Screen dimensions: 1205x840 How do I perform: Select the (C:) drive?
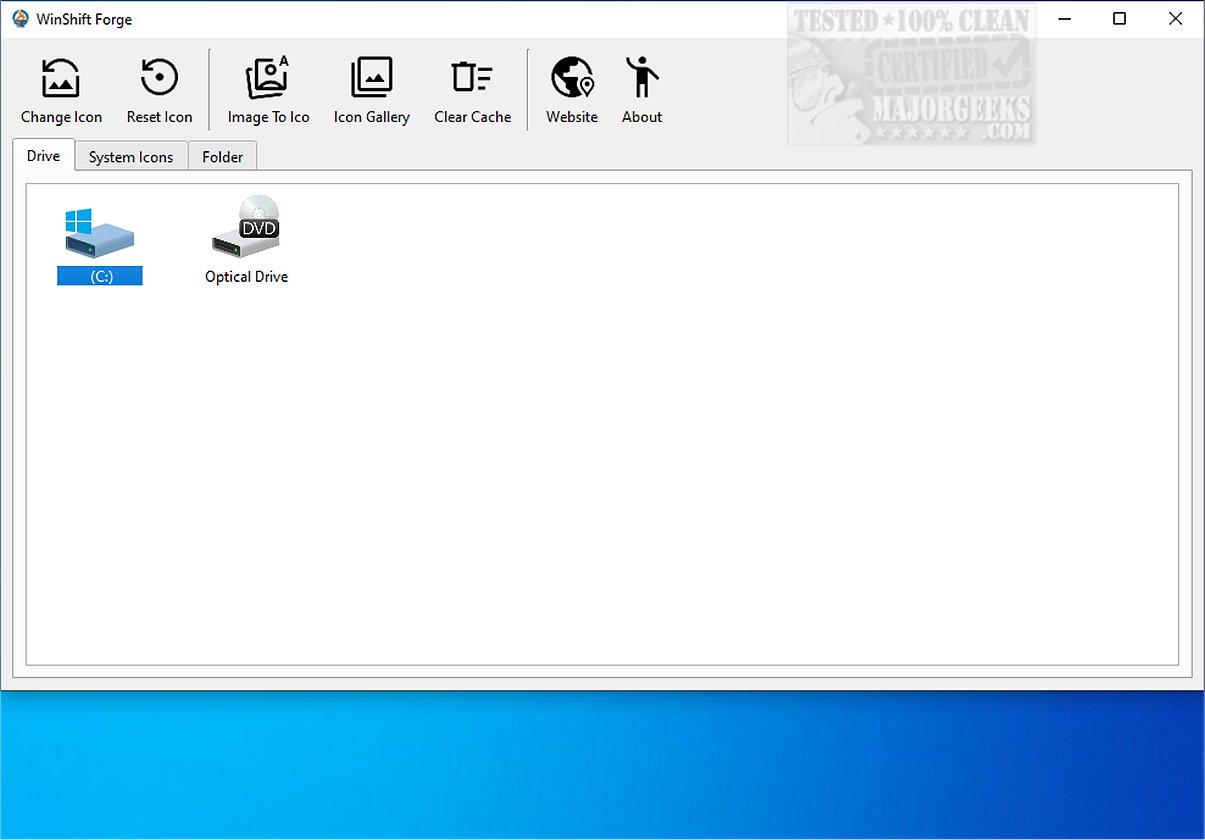click(x=99, y=235)
